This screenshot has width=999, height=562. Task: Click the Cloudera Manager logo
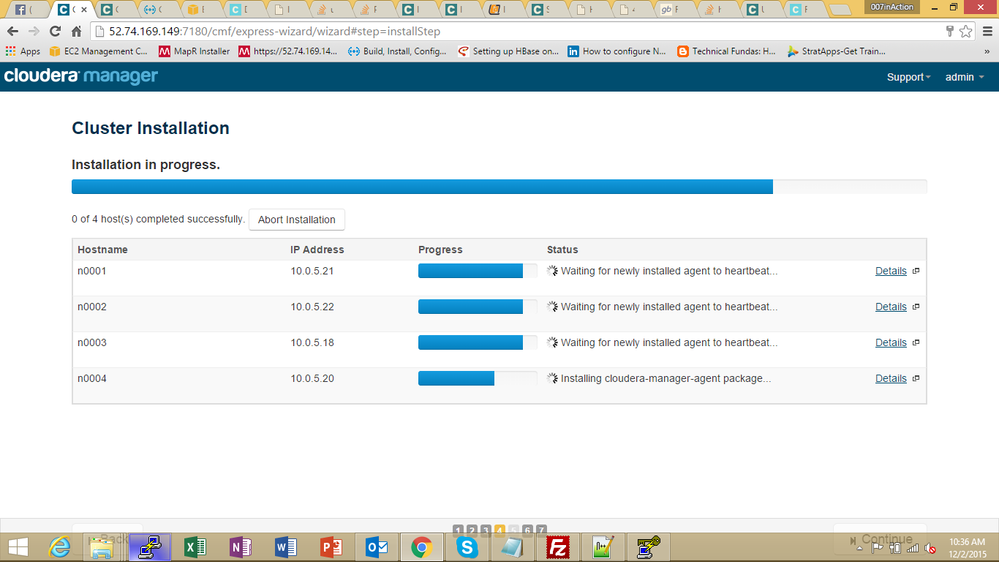81,76
